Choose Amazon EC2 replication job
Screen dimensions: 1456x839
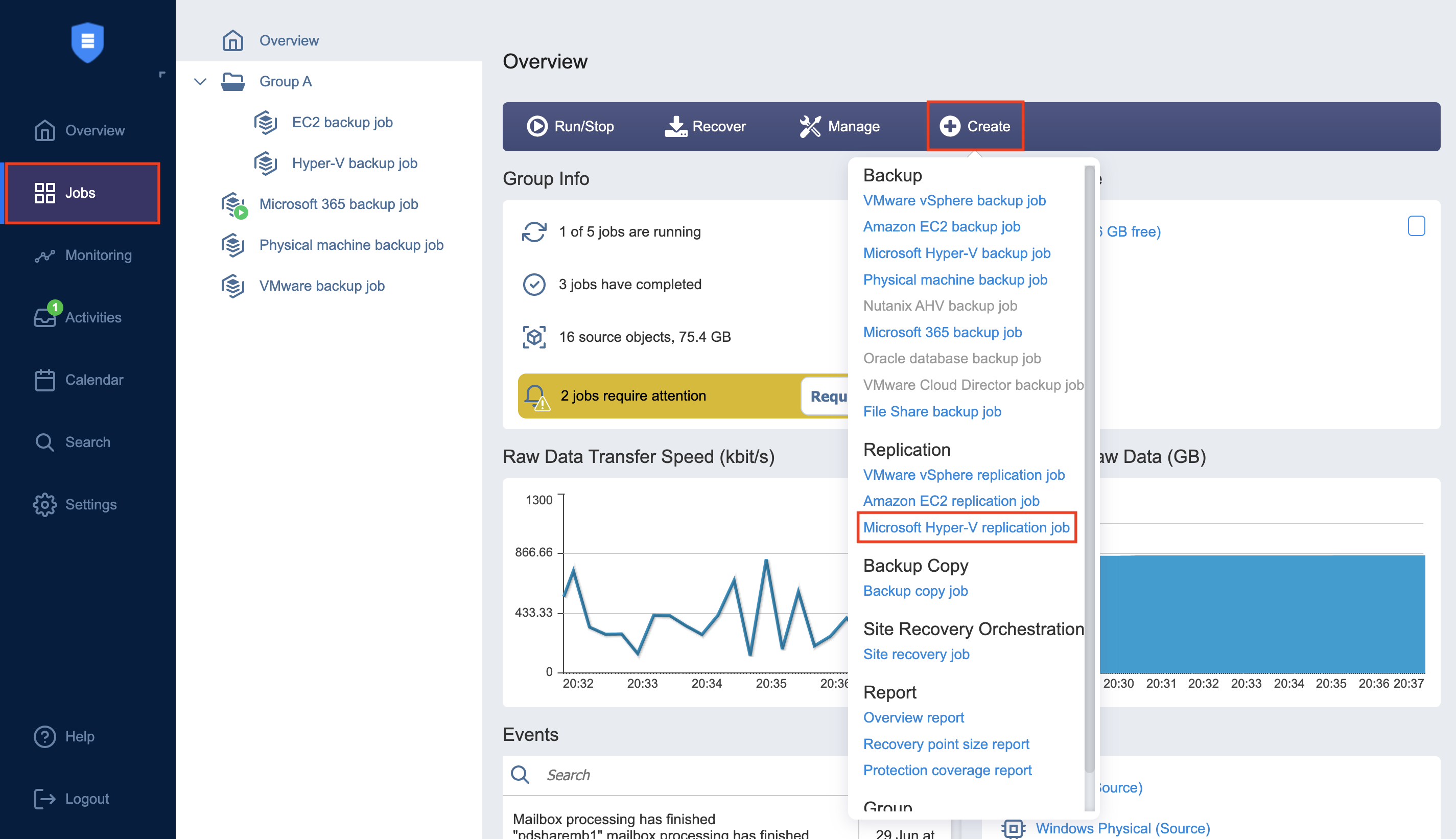click(951, 501)
